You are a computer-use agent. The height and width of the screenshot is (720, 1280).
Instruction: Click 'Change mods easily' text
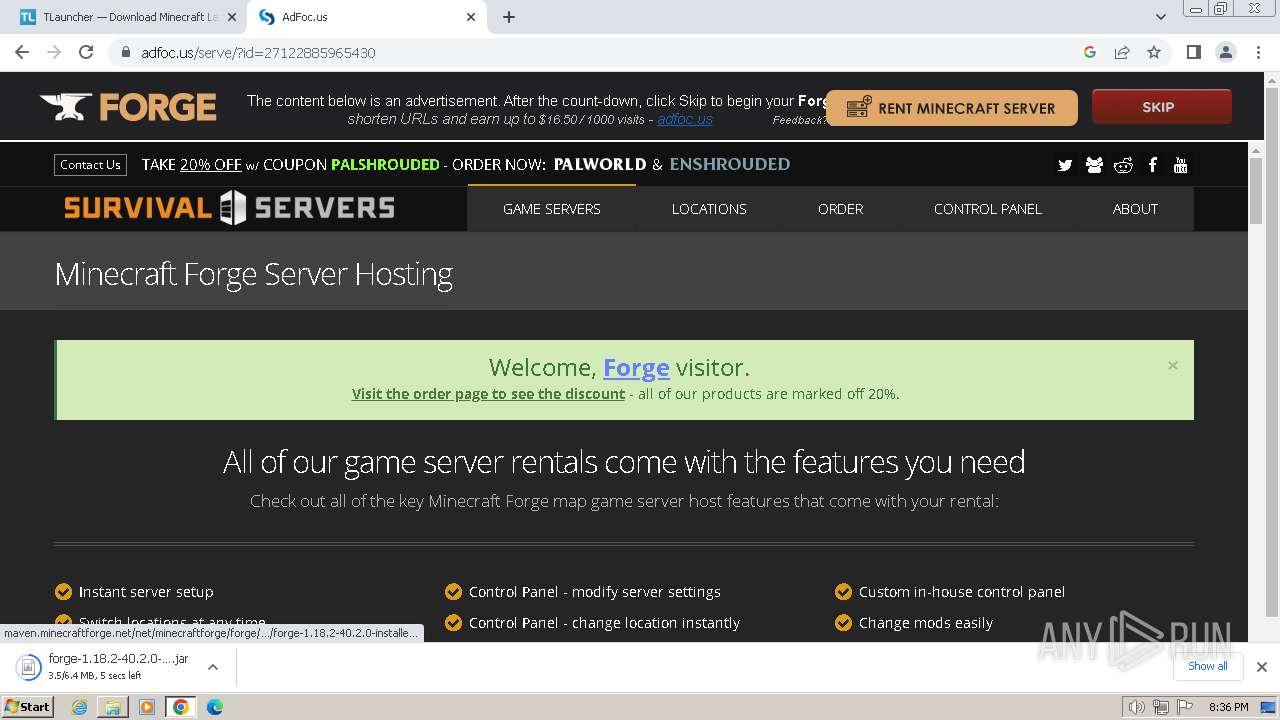point(926,623)
